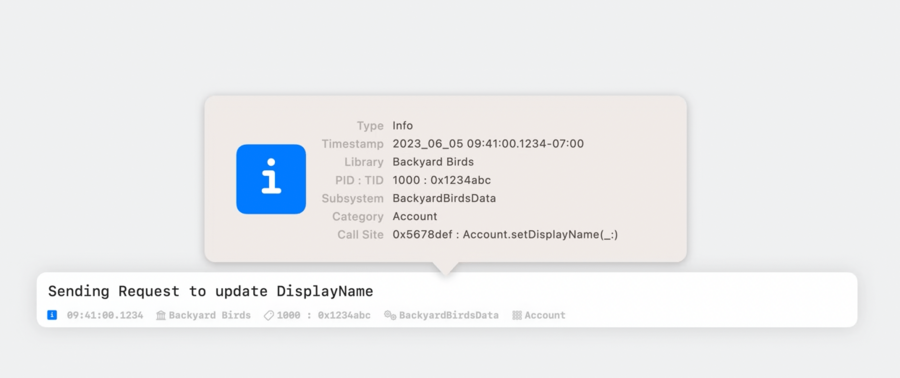Click the large blue info icon in popover

(271, 179)
